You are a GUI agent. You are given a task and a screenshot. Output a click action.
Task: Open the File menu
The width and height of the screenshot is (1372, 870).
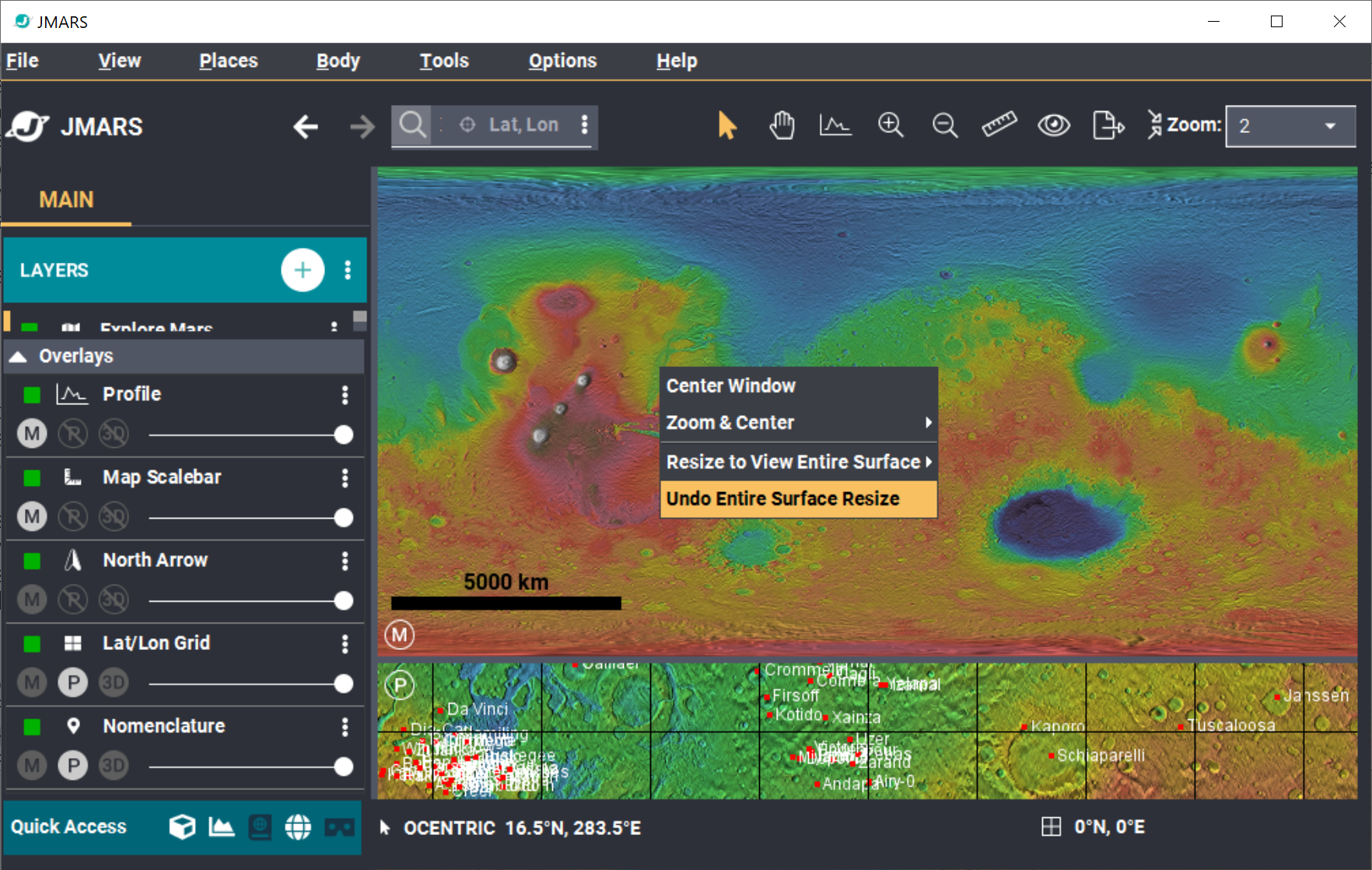(23, 61)
